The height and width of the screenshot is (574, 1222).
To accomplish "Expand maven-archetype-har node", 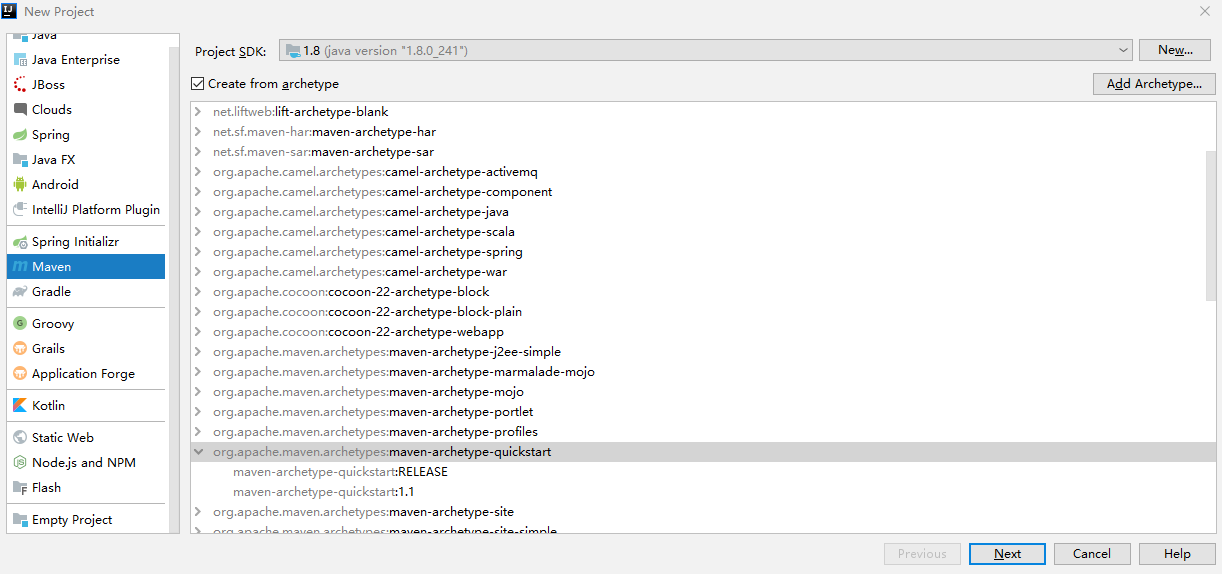I will [199, 132].
